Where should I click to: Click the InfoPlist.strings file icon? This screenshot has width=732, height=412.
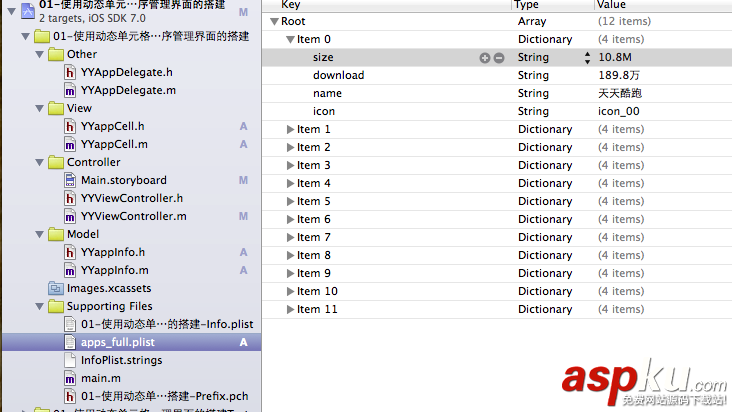(x=70, y=360)
